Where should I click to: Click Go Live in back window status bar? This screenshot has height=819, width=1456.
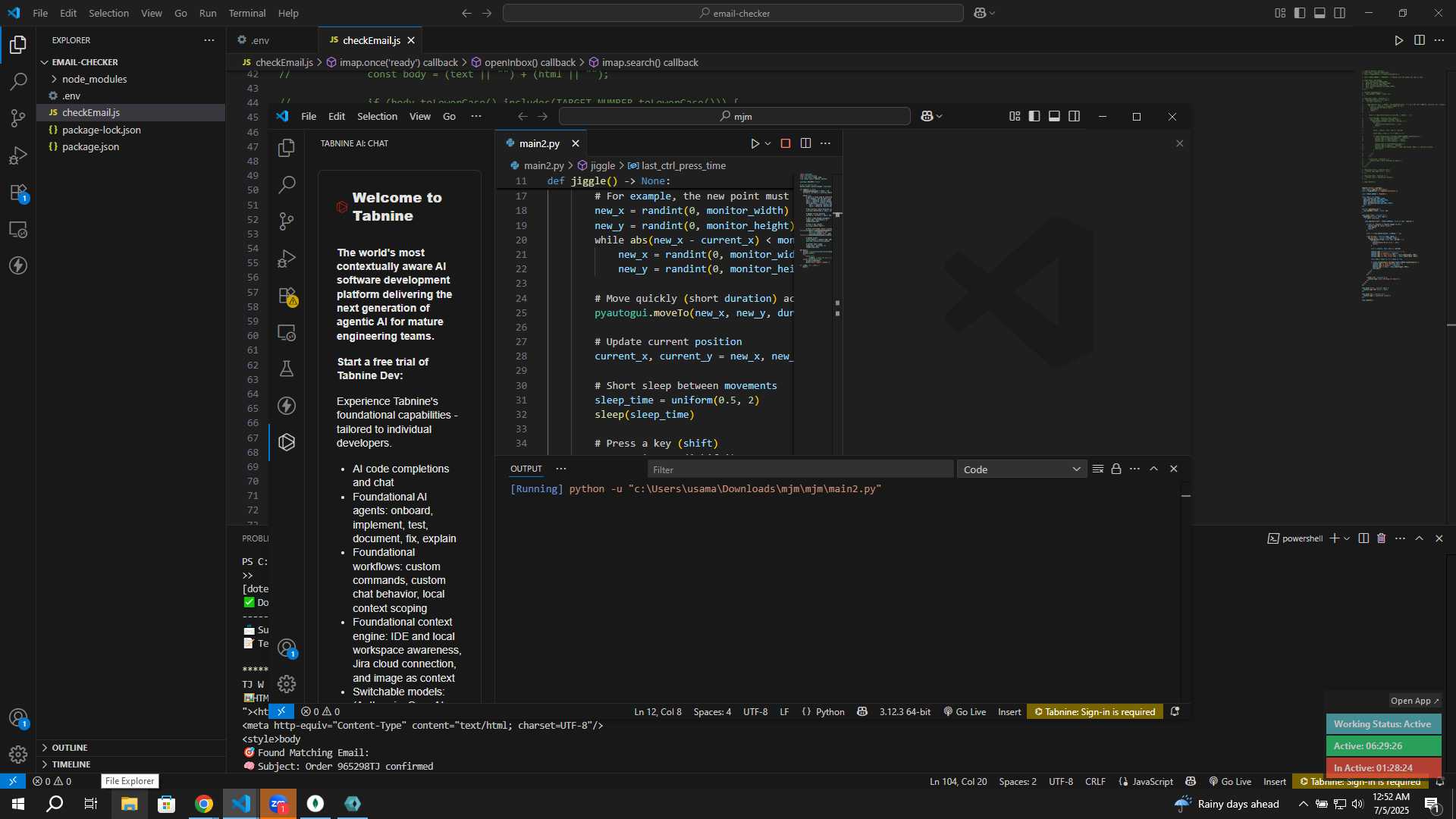(x=1230, y=781)
